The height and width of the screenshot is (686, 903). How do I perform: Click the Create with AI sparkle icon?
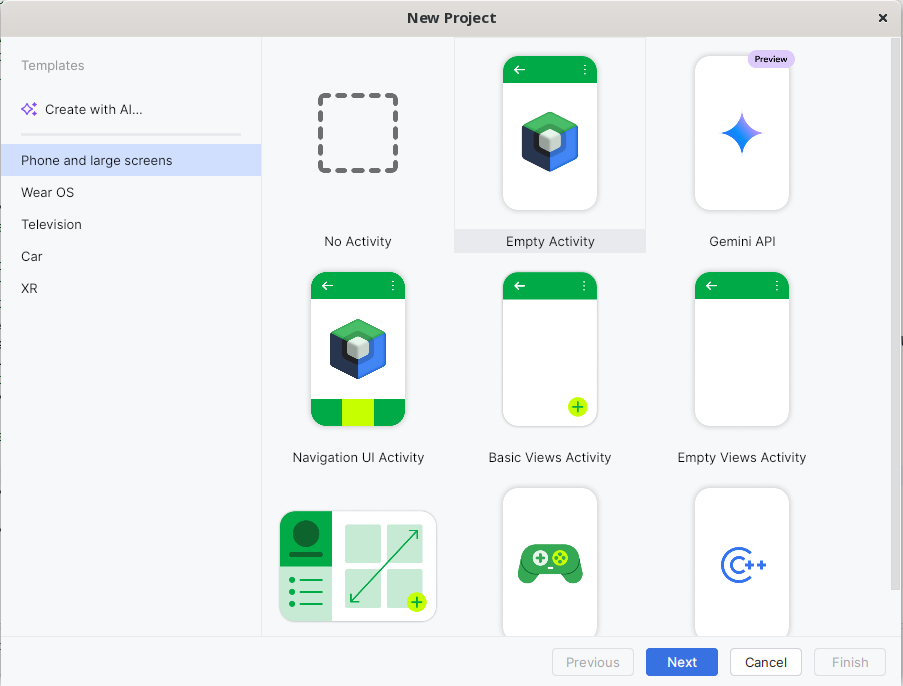click(29, 109)
